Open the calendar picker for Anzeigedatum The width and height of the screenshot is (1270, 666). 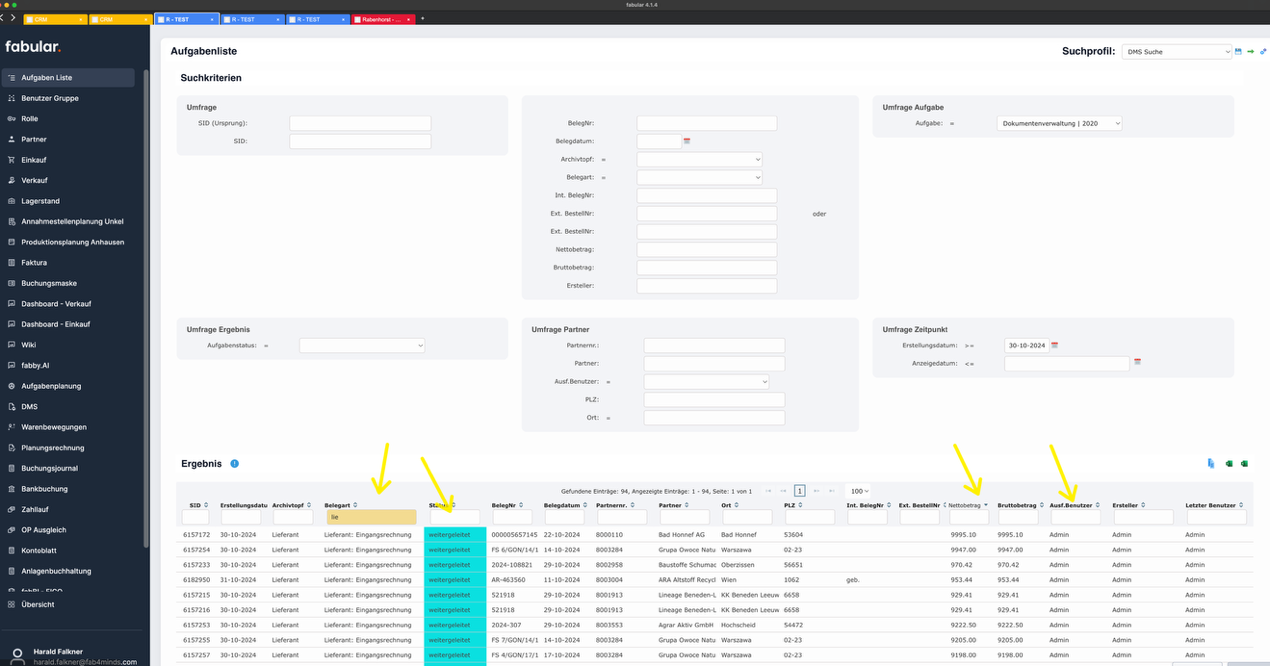tap(1137, 363)
